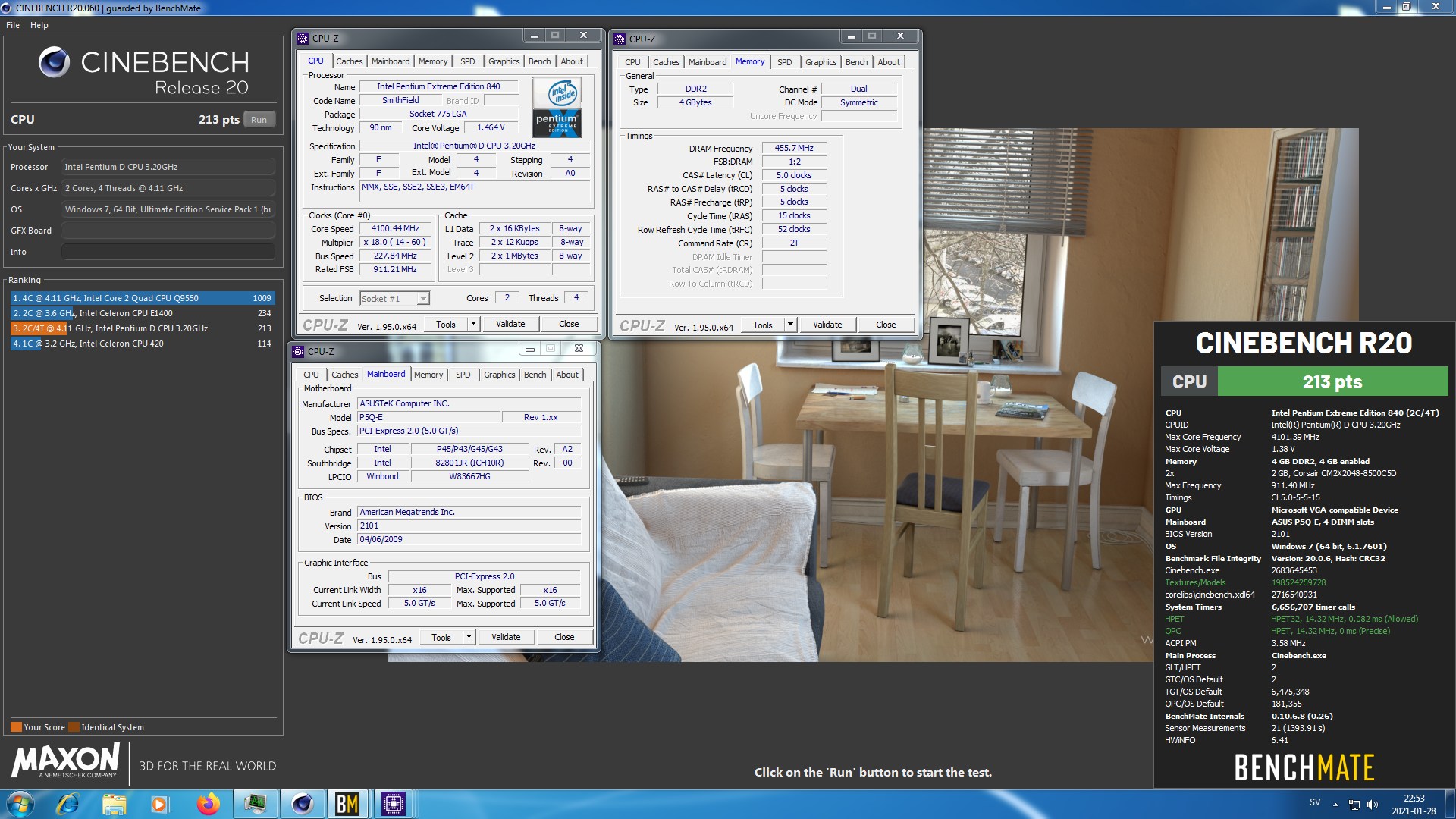Viewport: 1456px width, 819px height.
Task: Switch to CPU tab in Mainboard tab window
Action: [311, 375]
